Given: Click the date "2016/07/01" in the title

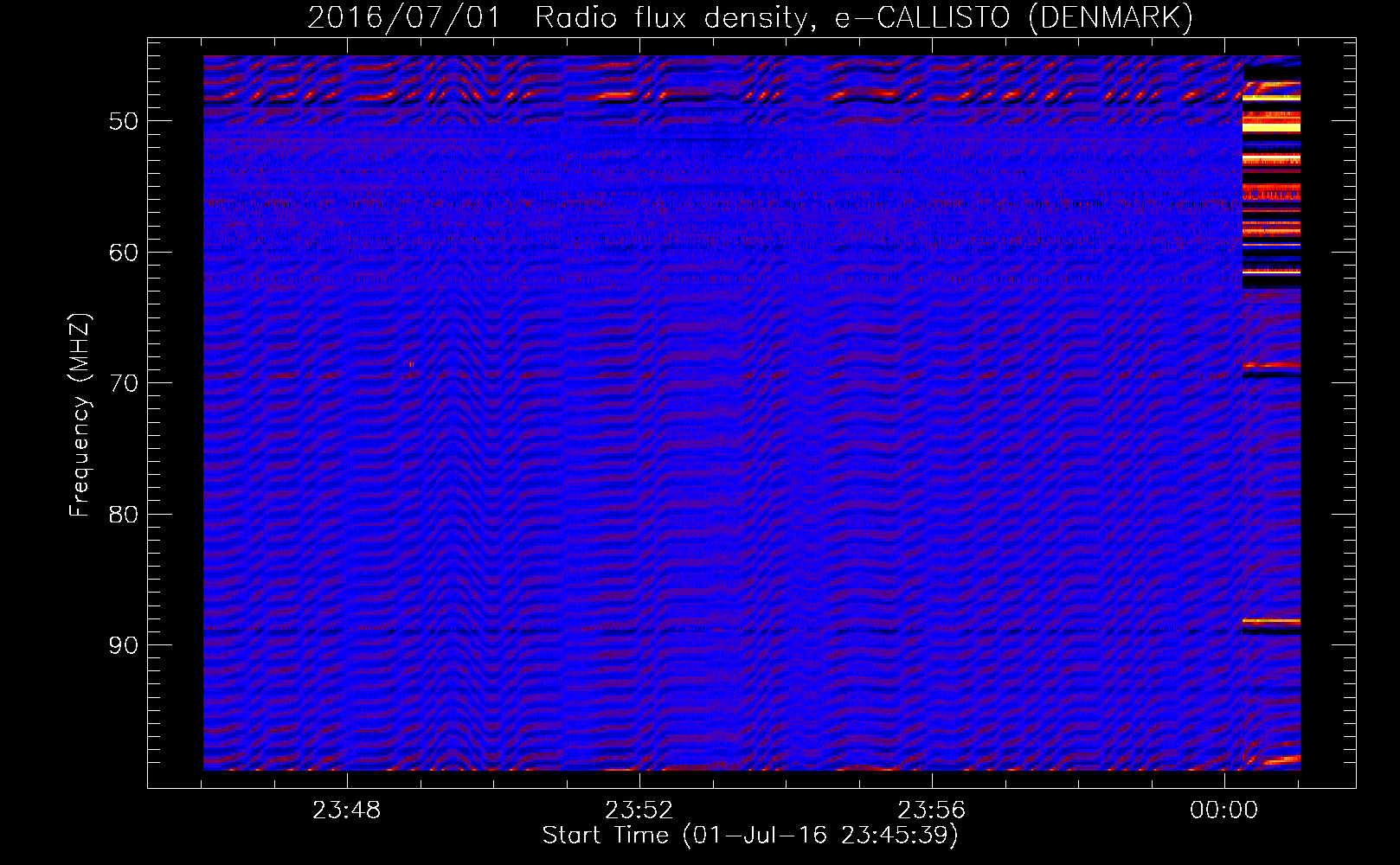Looking at the screenshot, I should pos(404,17).
